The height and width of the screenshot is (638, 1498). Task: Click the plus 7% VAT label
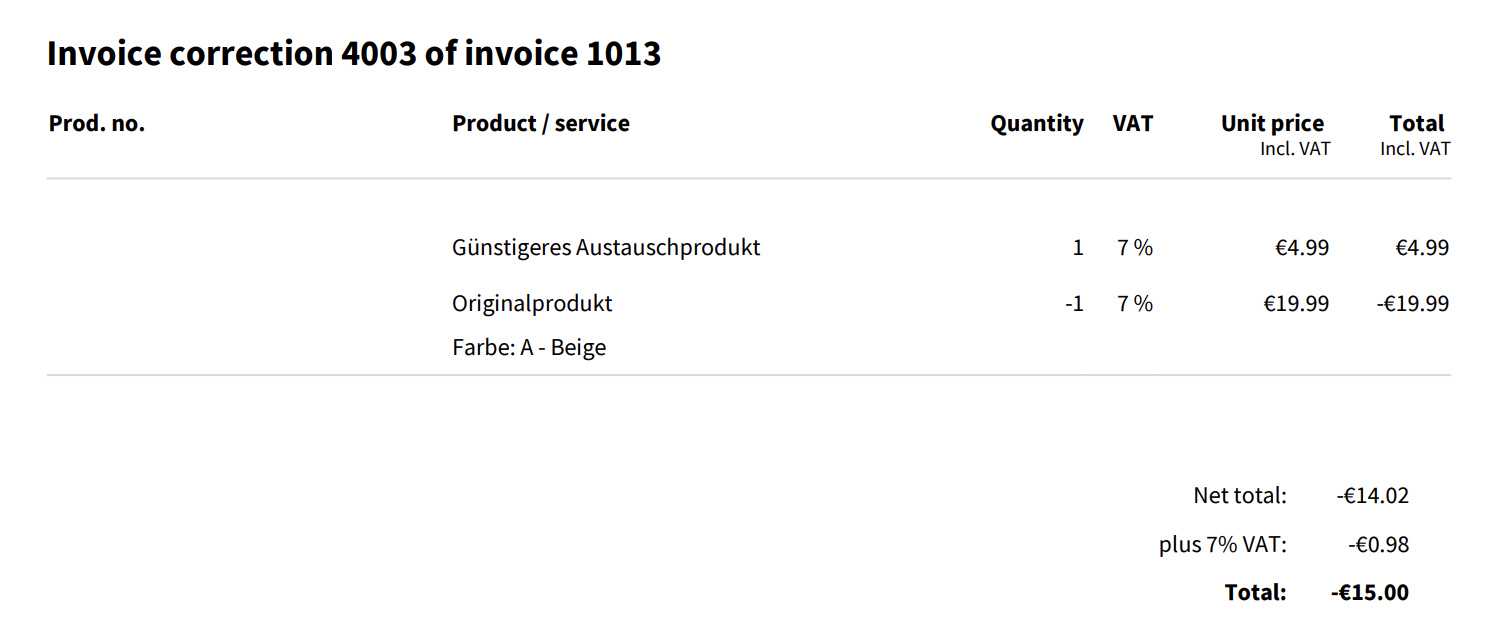[x=1223, y=545]
